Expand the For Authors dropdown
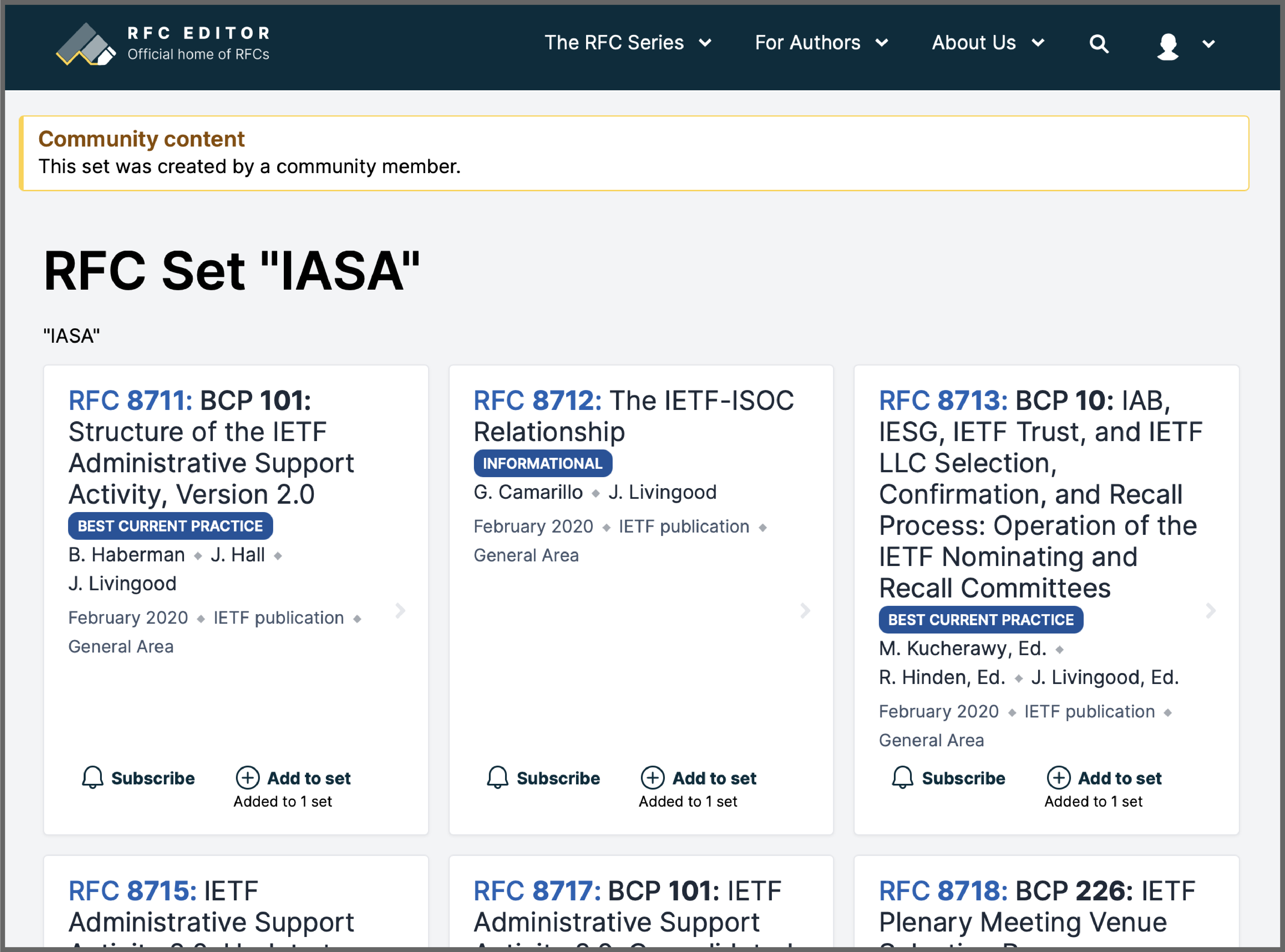This screenshot has width=1285, height=952. pyautogui.click(x=821, y=43)
